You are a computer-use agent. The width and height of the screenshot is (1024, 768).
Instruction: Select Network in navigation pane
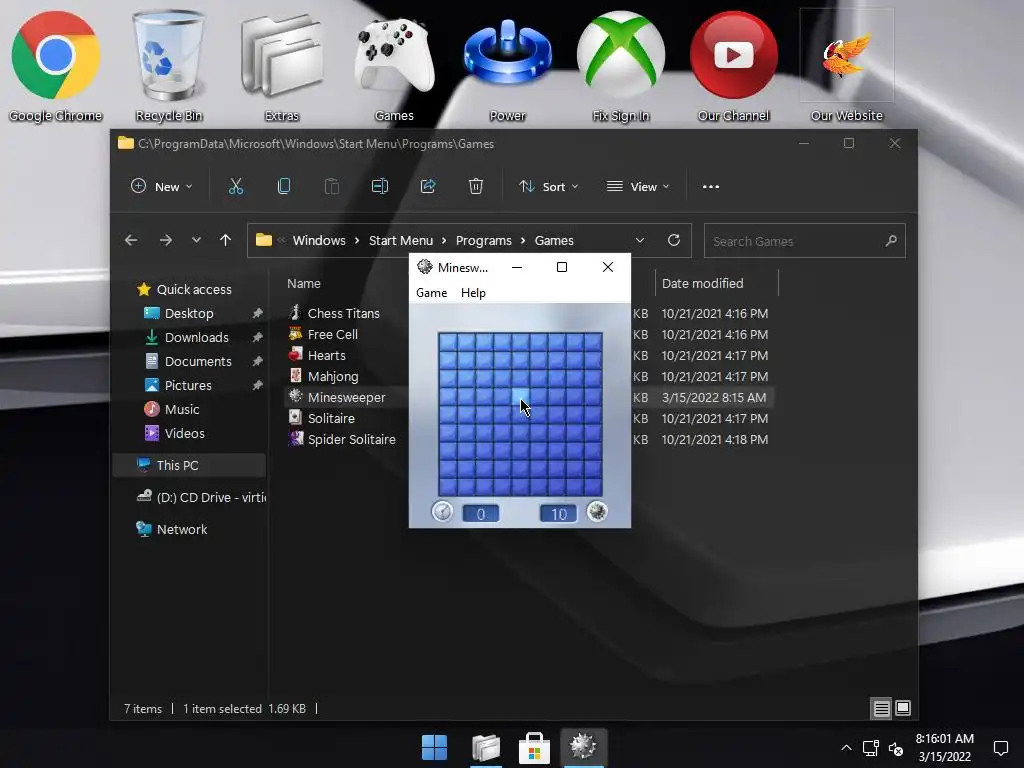tap(182, 529)
